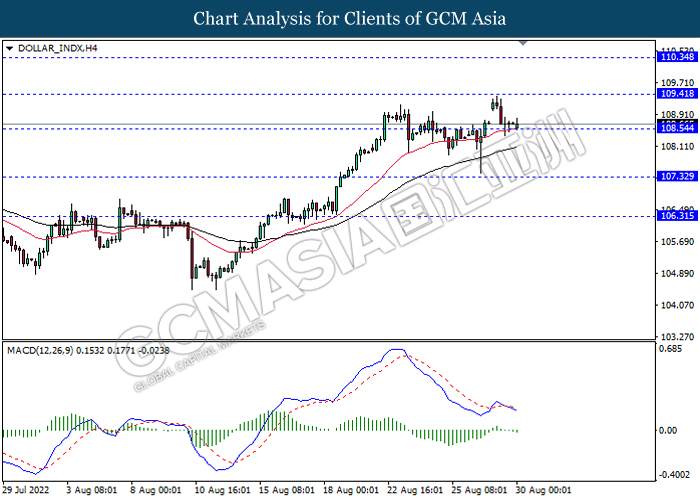This screenshot has width=700, height=500.
Task: Select the 107.329 support level label
Action: [677, 176]
